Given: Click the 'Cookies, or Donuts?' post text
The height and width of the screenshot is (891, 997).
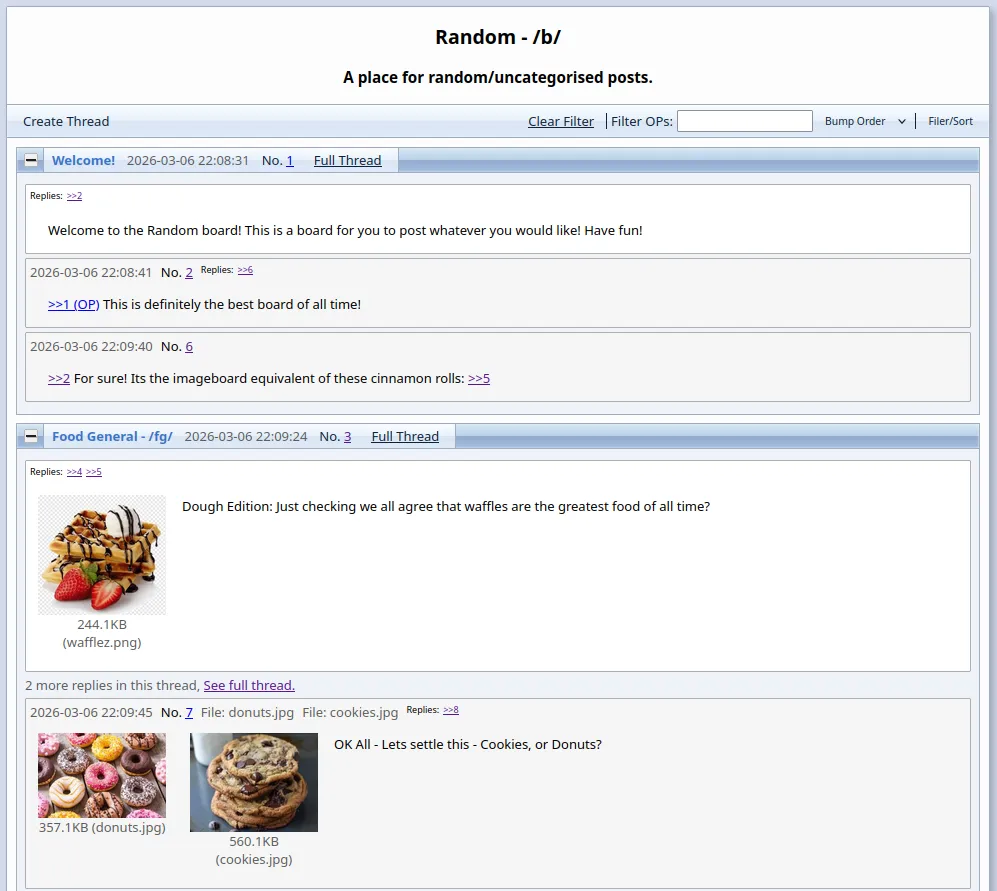Looking at the screenshot, I should click(468, 744).
